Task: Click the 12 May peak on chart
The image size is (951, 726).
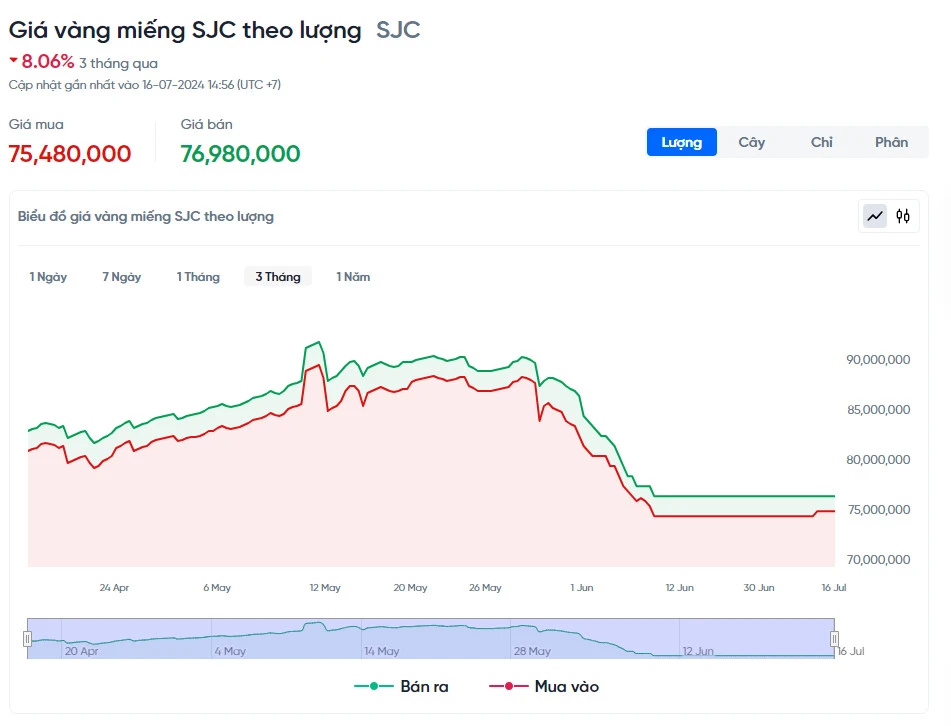Action: tap(318, 343)
